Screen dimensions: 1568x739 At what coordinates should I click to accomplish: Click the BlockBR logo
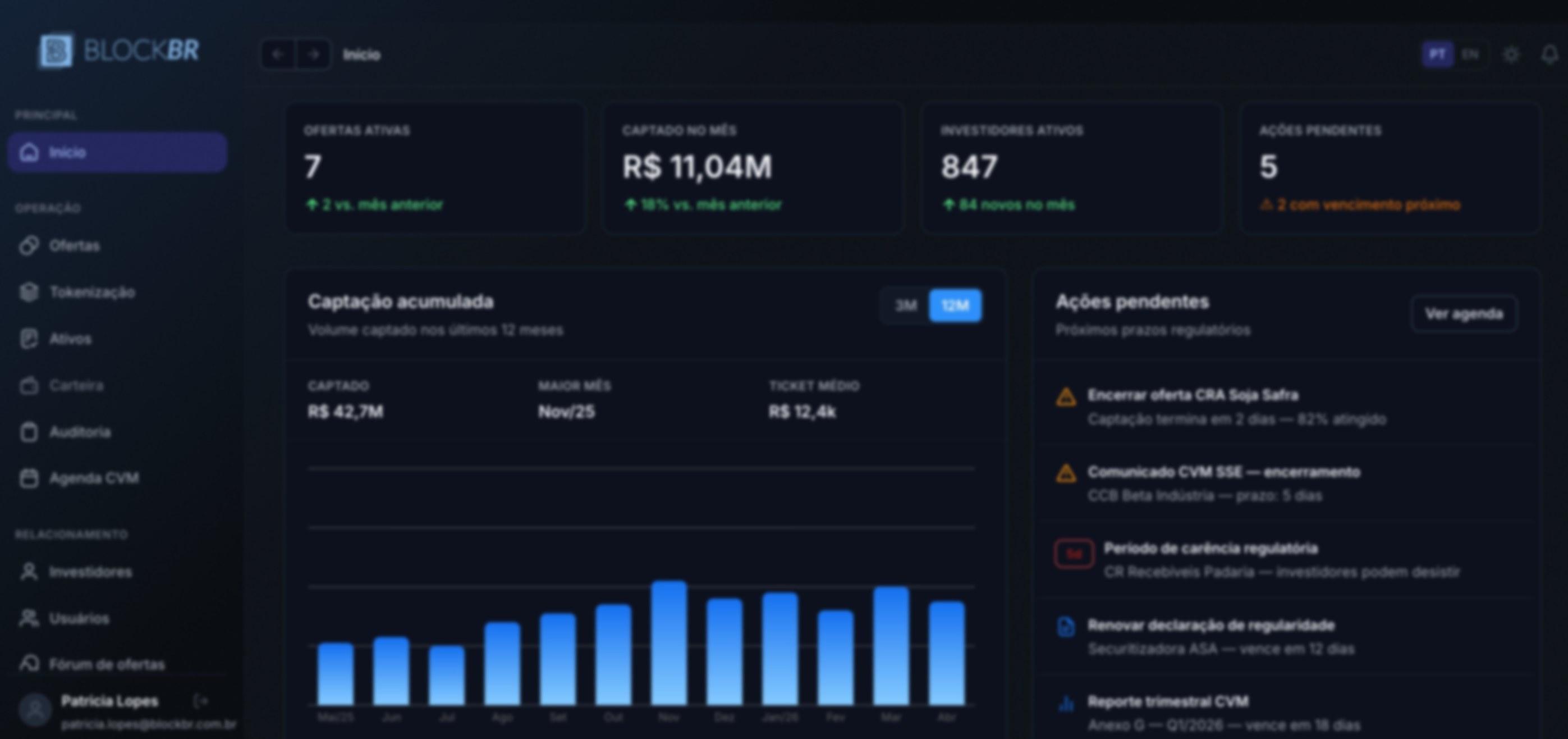[x=120, y=51]
